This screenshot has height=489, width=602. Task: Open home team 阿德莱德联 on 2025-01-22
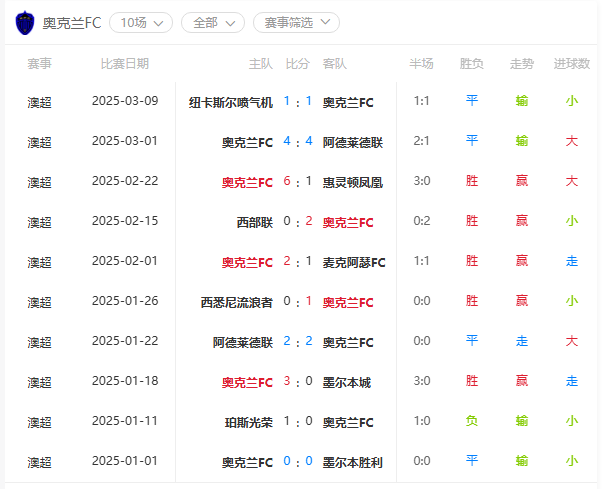click(x=243, y=342)
